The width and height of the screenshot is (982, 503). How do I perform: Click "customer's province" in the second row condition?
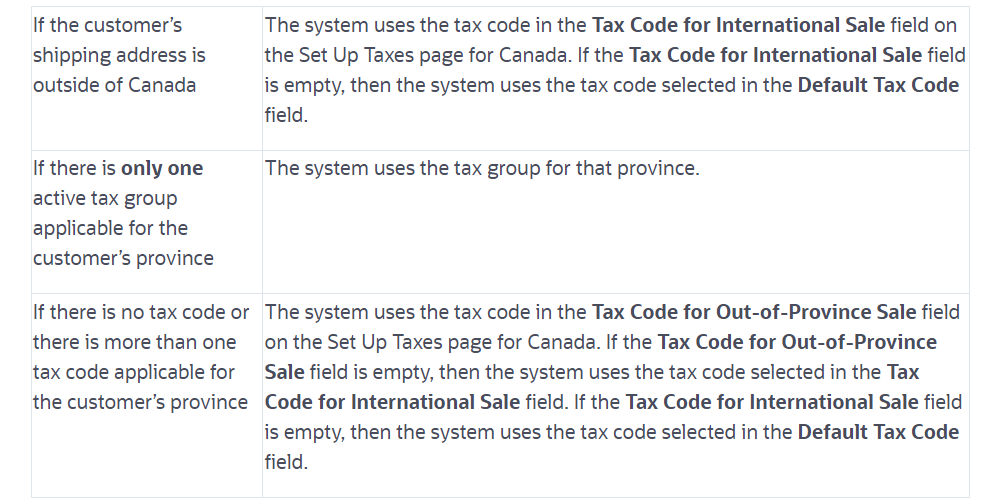[123, 258]
